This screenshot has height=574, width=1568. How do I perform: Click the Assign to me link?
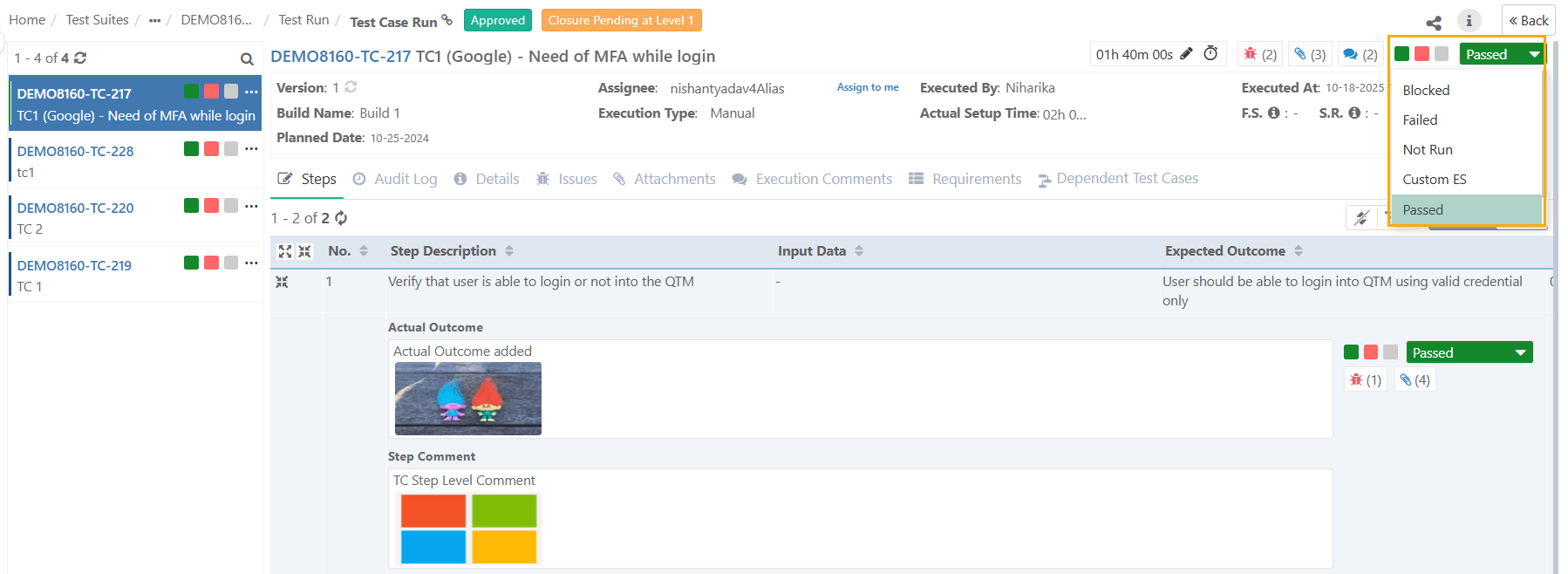coord(867,87)
